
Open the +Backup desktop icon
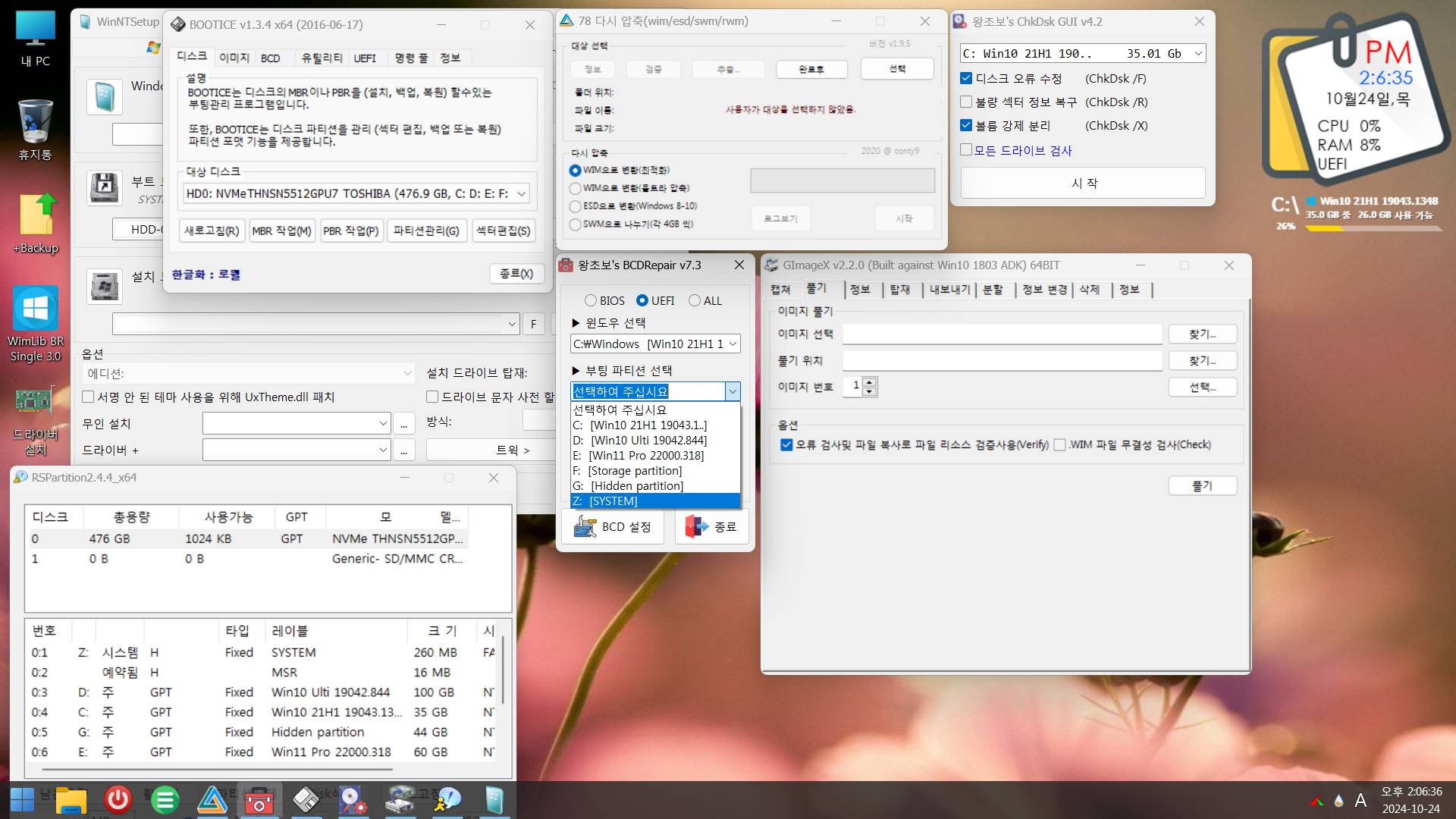click(x=35, y=224)
